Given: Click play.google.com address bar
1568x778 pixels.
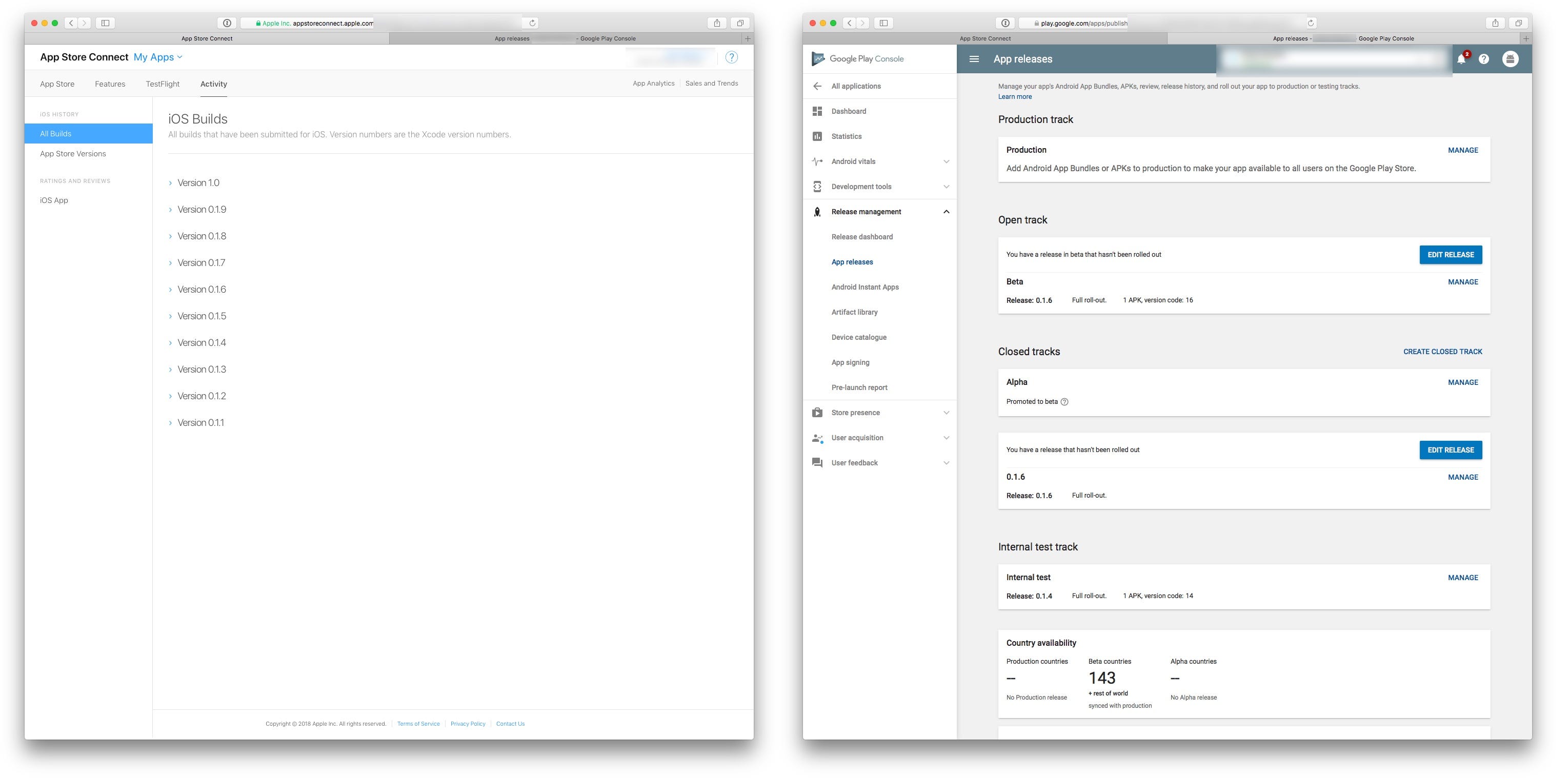Looking at the screenshot, I should pos(1168,23).
